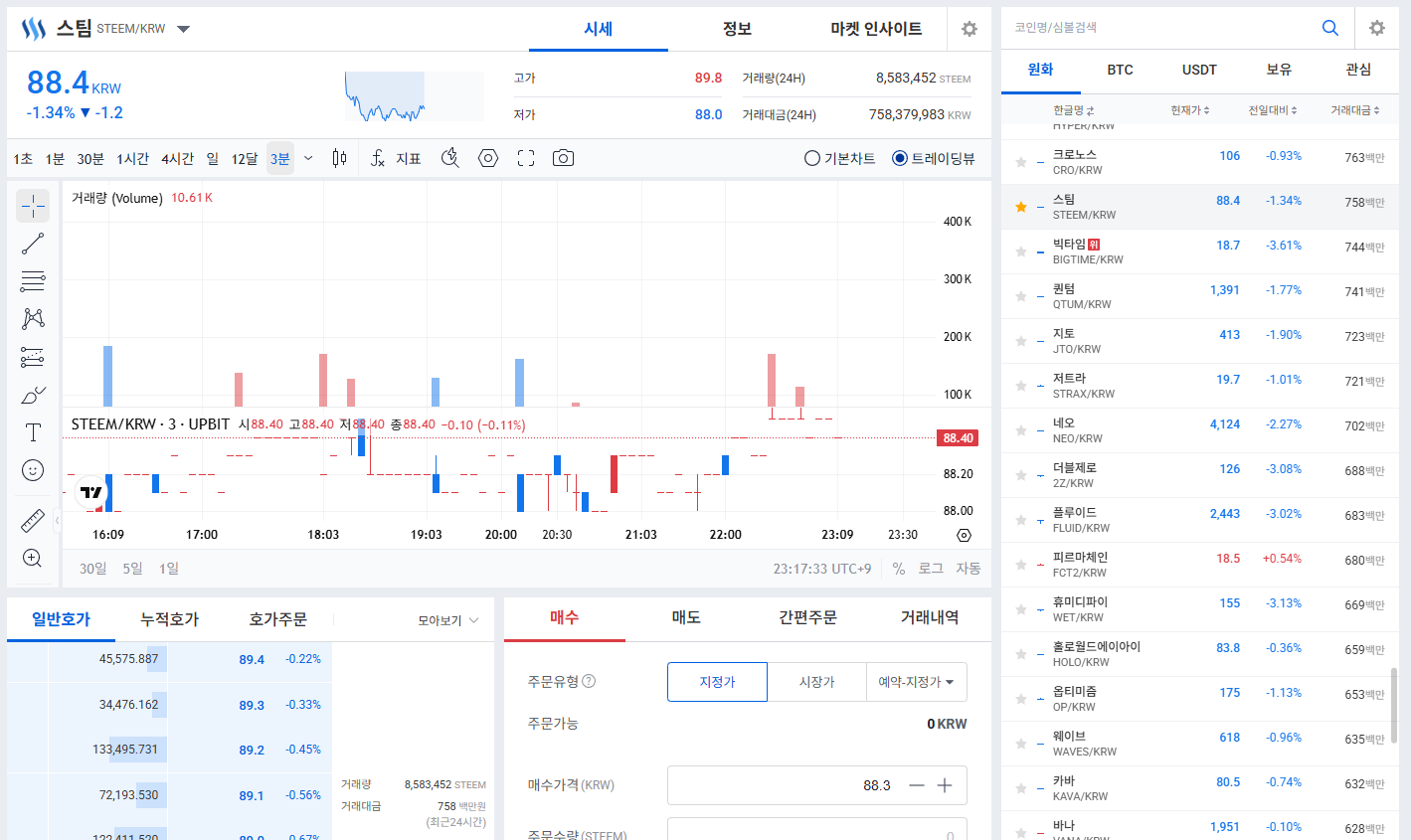Select the trend line drawing tool
Image resolution: width=1411 pixels, height=840 pixels.
(x=33, y=244)
